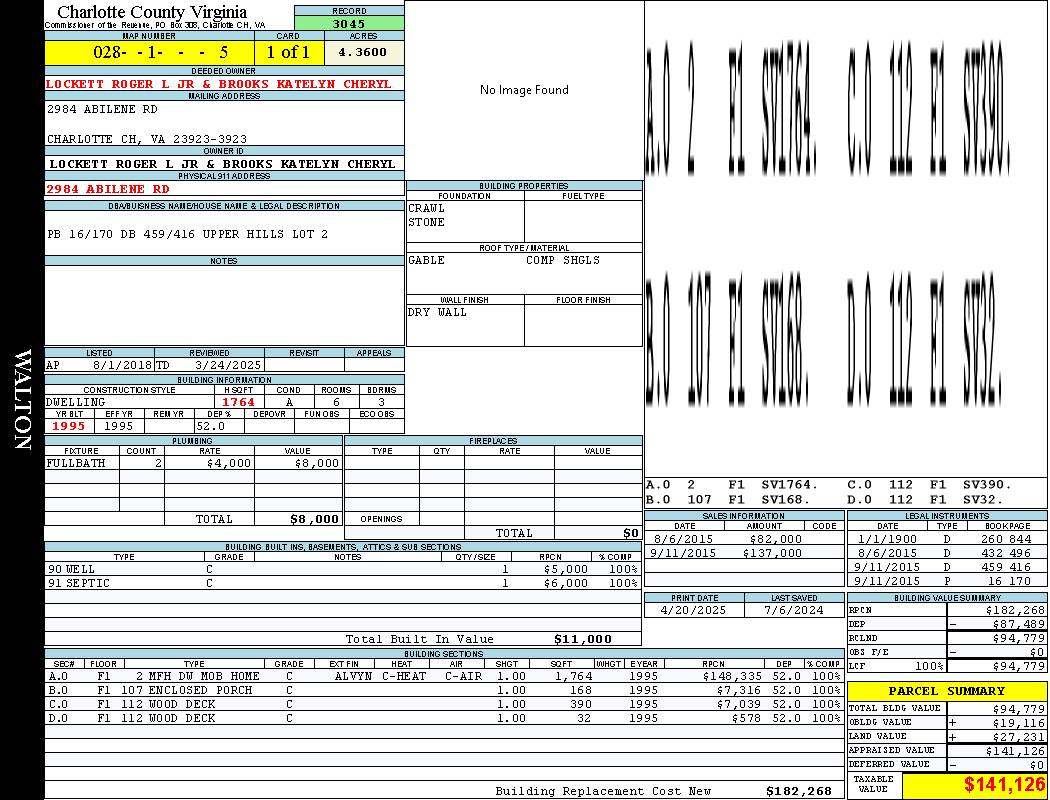Image resolution: width=1050 pixels, height=800 pixels.
Task: Click the sale amount $137,000
Action: point(772,553)
